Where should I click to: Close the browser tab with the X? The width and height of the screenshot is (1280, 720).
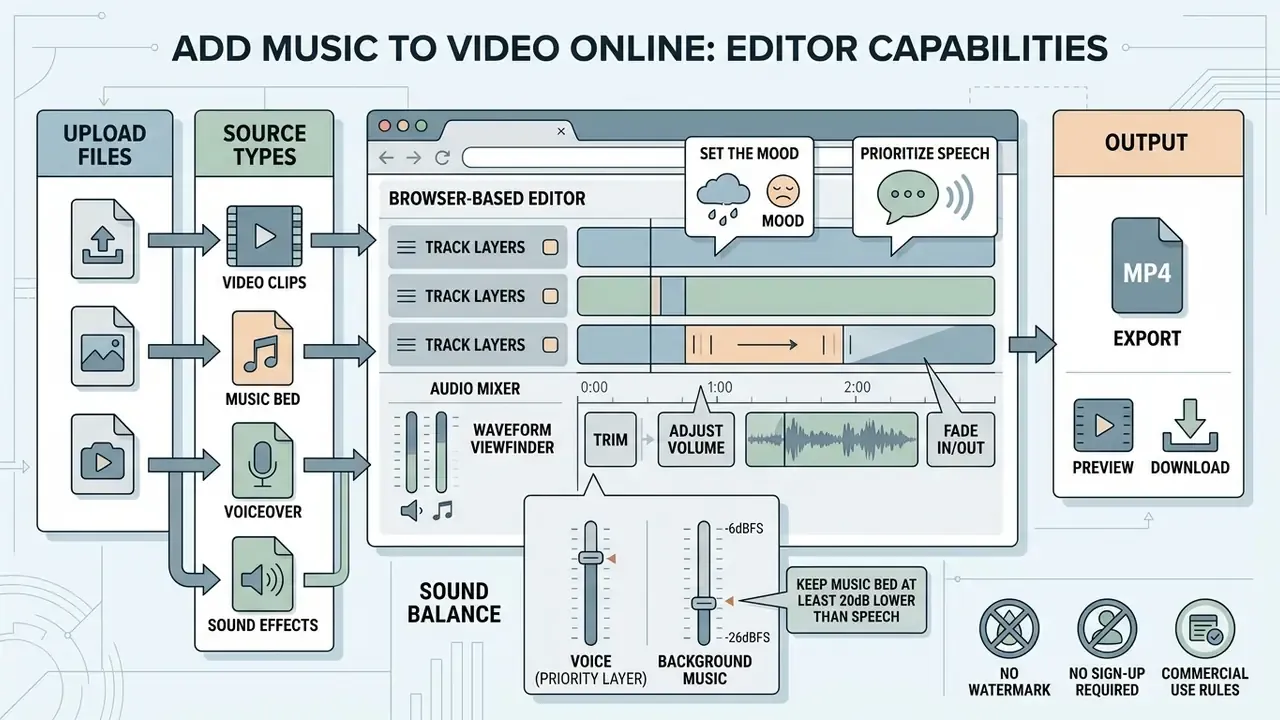click(560, 130)
